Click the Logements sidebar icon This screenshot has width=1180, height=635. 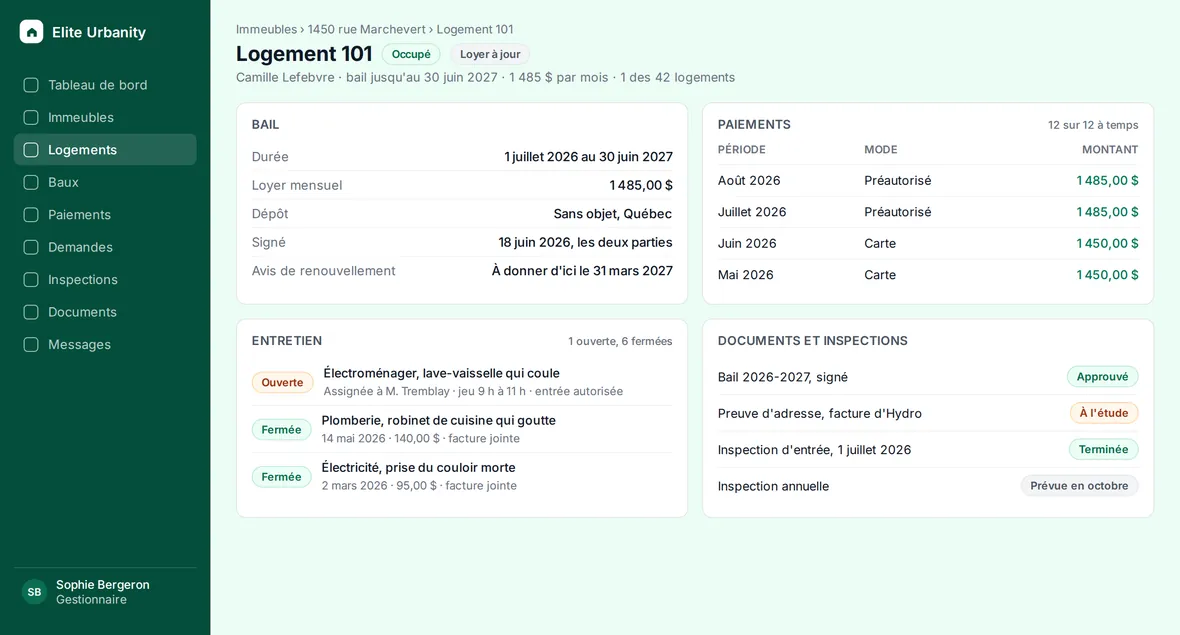point(31,150)
